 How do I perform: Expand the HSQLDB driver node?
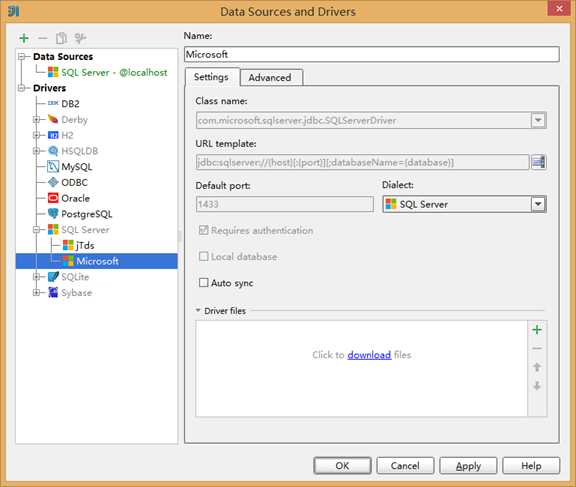[36, 151]
